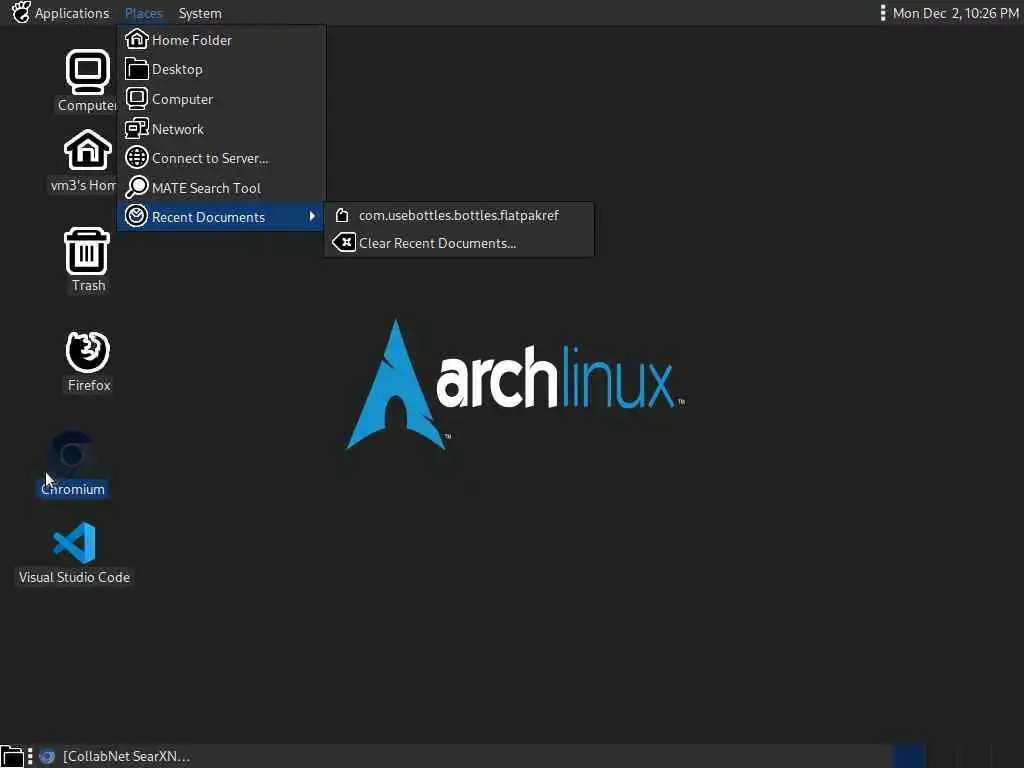Viewport: 1024px width, 768px height.
Task: Click the Network computers icon
Action: (136, 128)
